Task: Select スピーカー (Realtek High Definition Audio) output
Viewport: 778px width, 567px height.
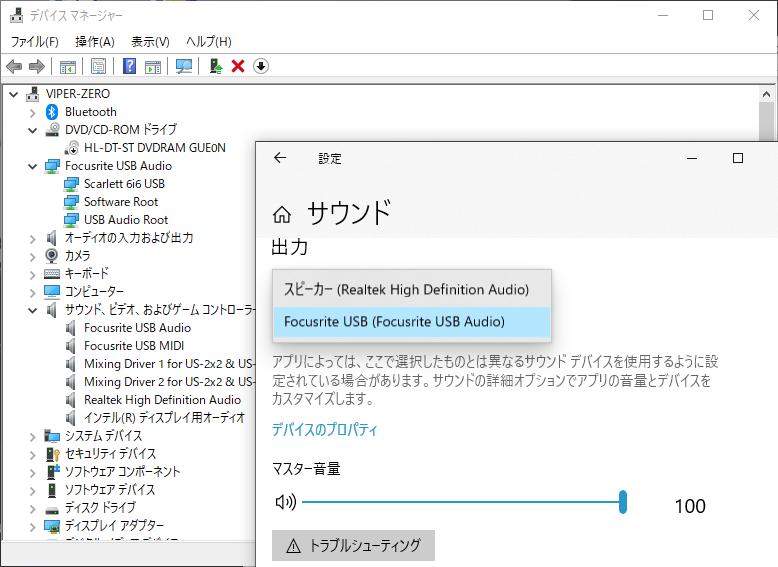Action: pyautogui.click(x=411, y=289)
